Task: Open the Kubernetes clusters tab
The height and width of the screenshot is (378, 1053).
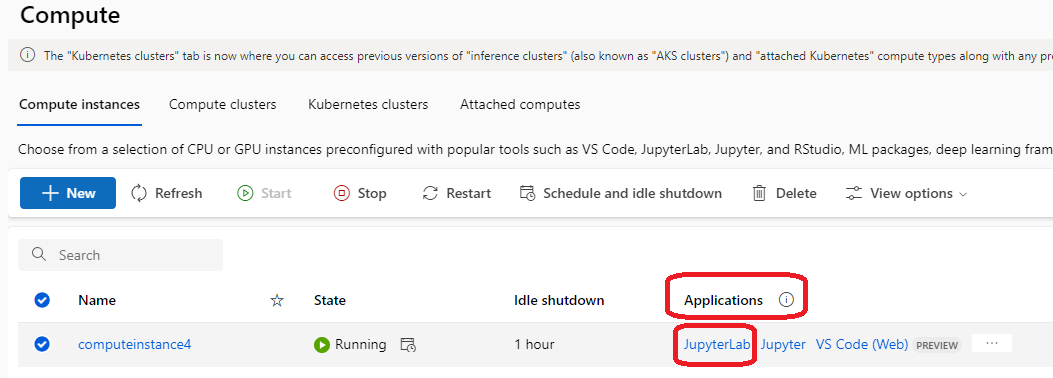Action: pyautogui.click(x=368, y=105)
